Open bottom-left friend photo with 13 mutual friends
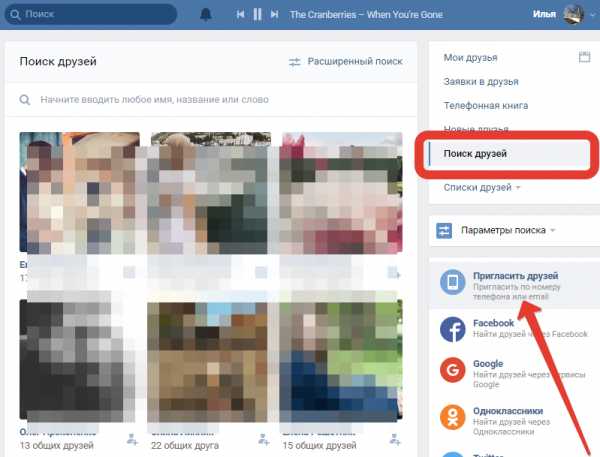This screenshot has height=457, width=600. 80,360
